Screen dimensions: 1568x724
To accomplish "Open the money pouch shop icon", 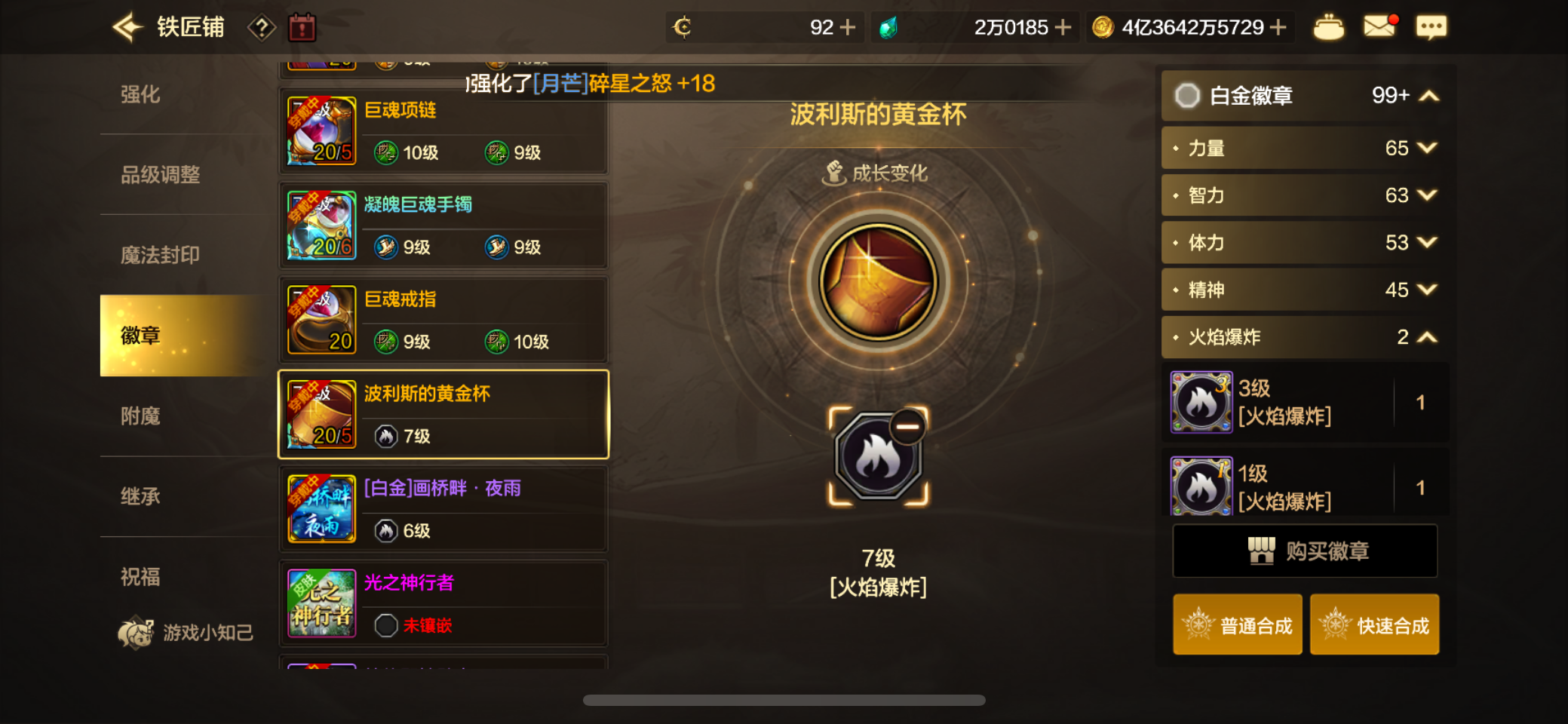I will point(1328,28).
